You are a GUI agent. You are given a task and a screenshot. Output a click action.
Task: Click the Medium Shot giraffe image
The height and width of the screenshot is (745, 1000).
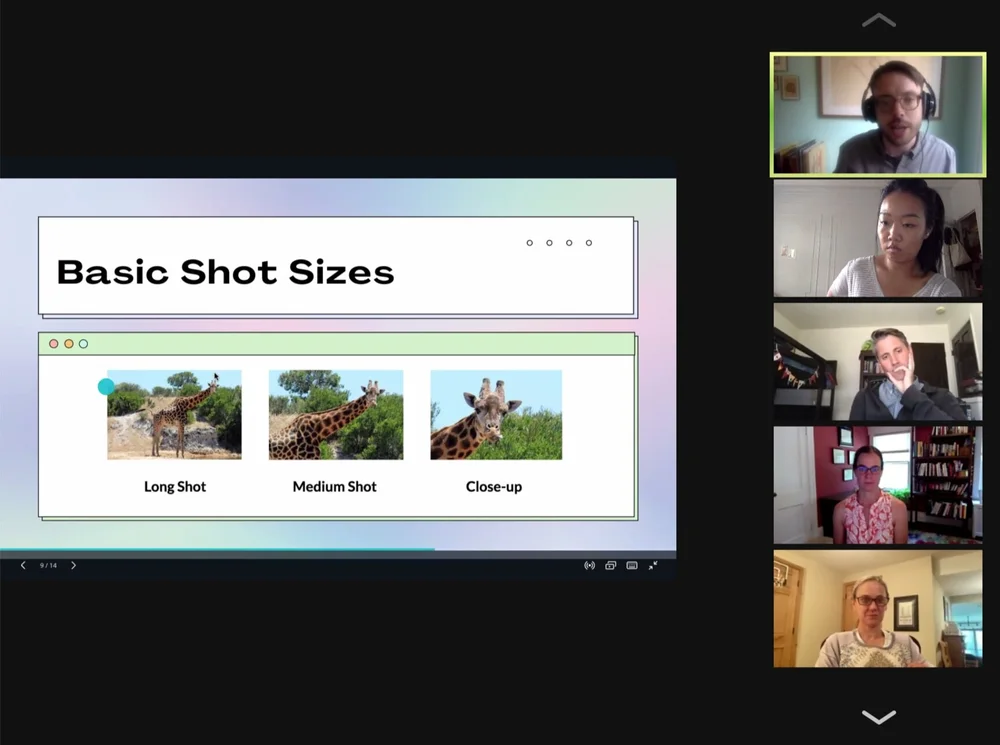[336, 415]
